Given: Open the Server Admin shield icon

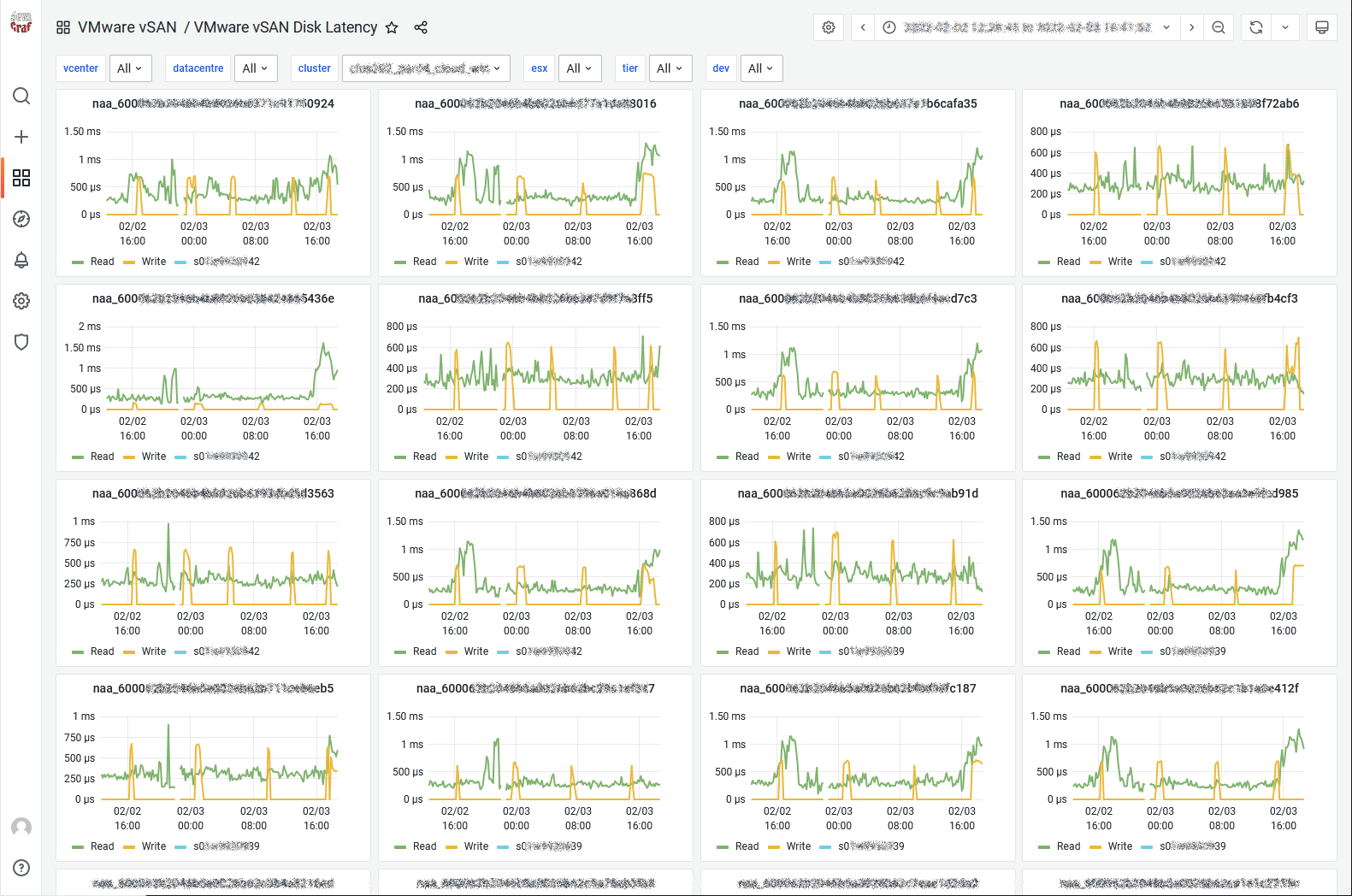Looking at the screenshot, I should click(21, 342).
